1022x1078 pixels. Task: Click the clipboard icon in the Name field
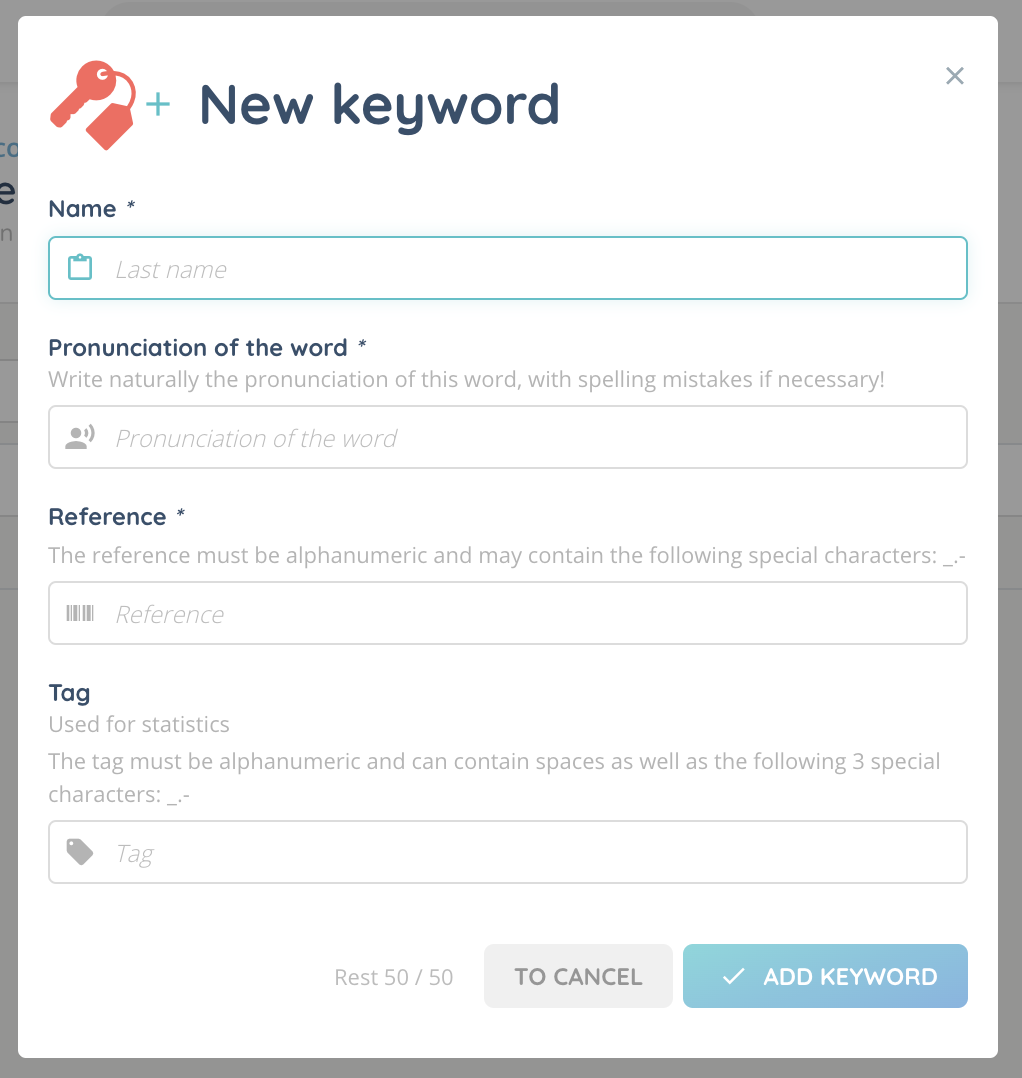(80, 268)
